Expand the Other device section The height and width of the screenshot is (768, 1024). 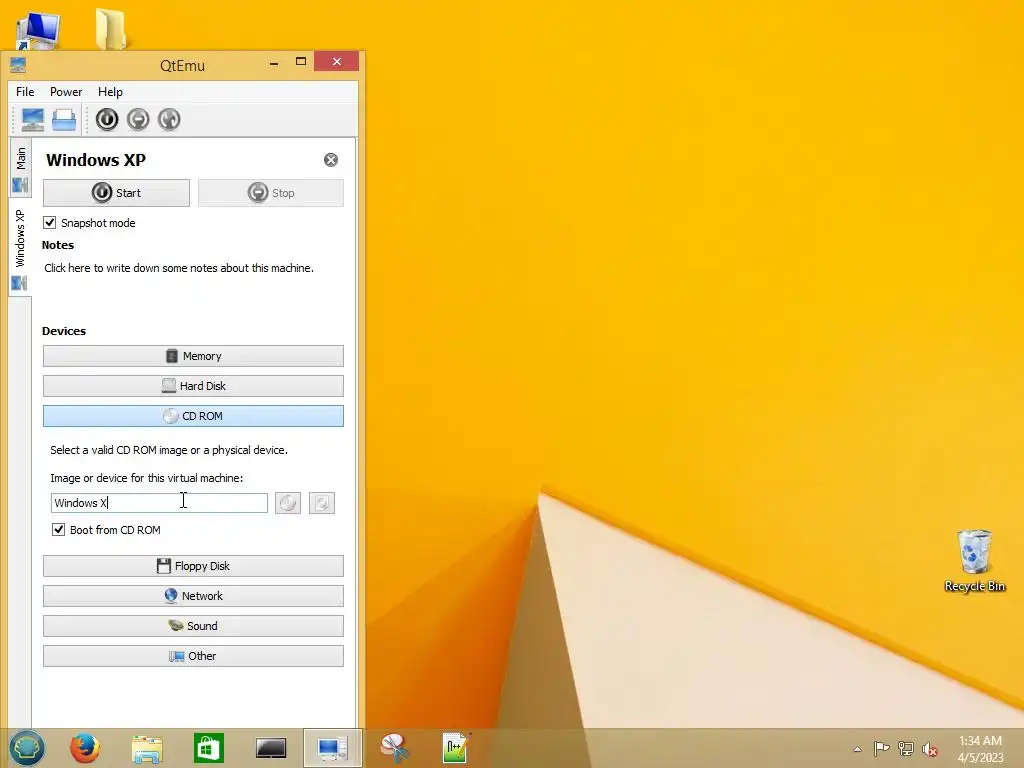click(x=193, y=656)
